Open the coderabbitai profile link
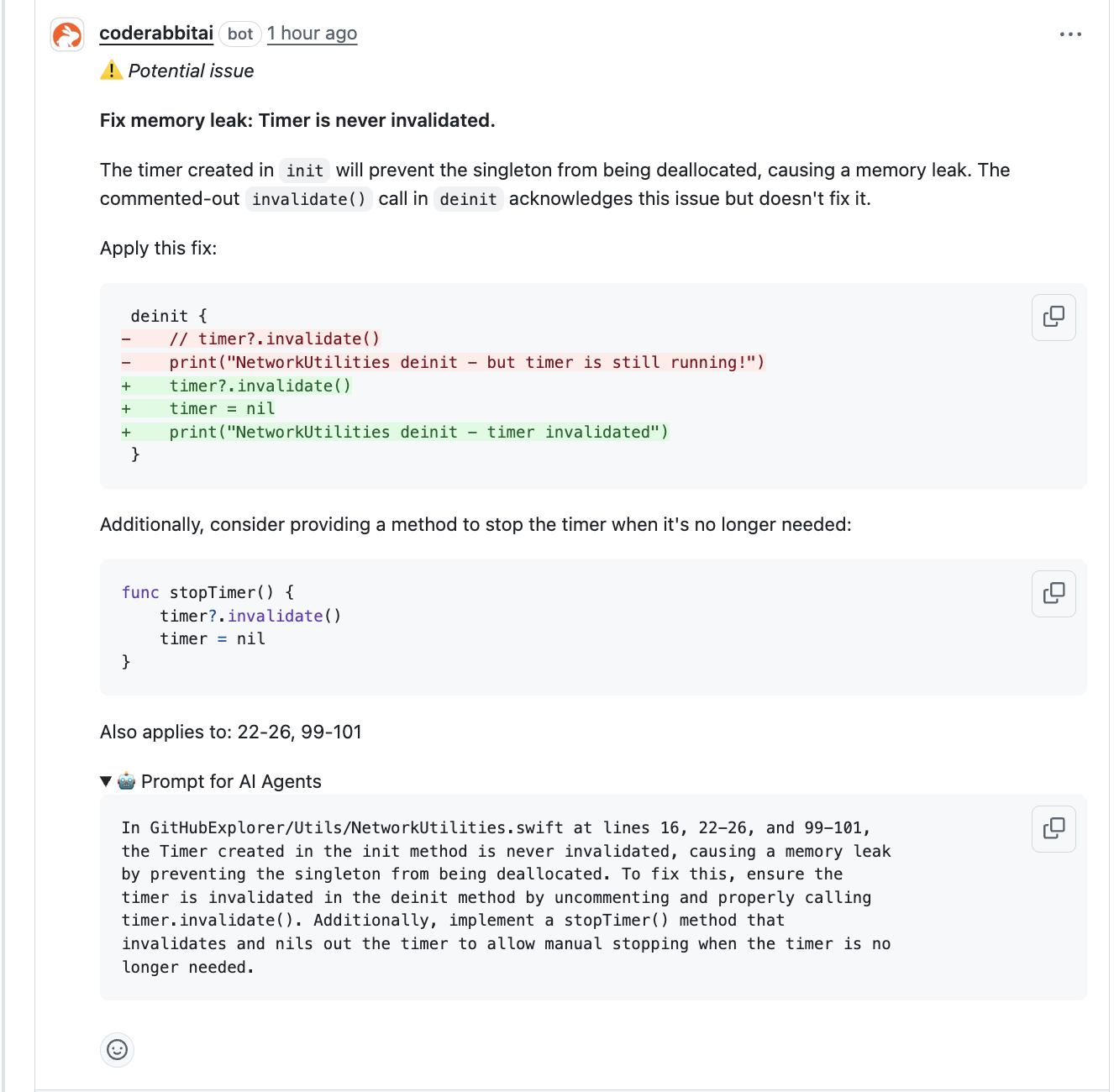 click(156, 34)
